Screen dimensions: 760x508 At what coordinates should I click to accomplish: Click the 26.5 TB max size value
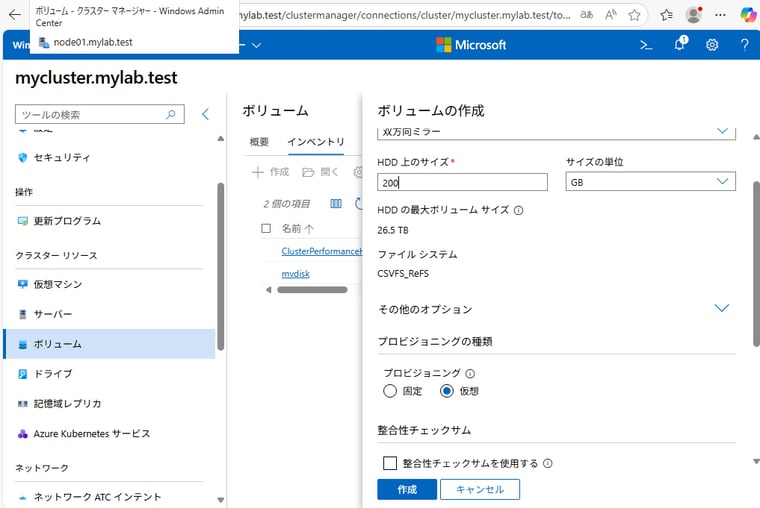393,230
